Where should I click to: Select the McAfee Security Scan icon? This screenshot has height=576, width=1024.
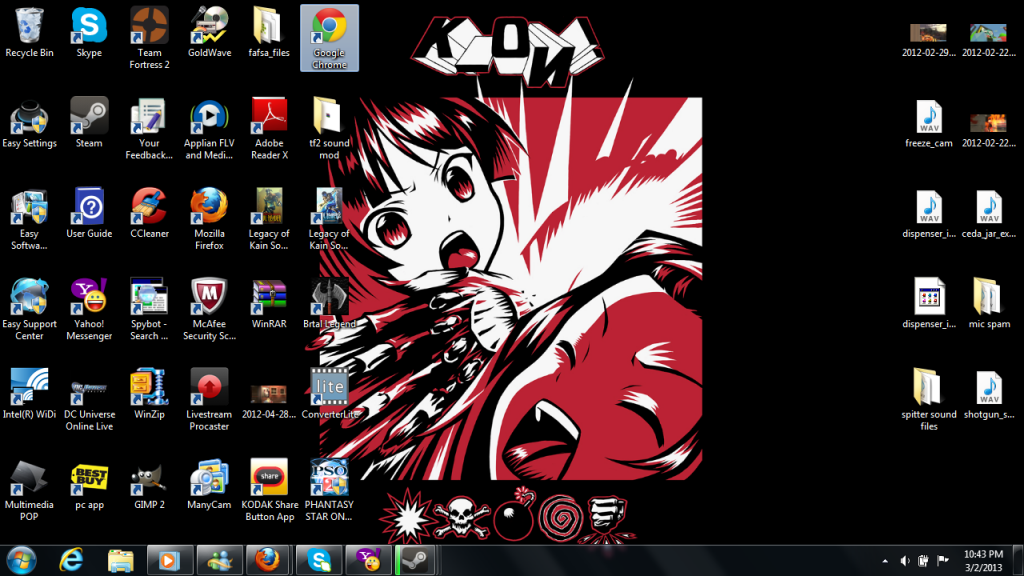209,310
